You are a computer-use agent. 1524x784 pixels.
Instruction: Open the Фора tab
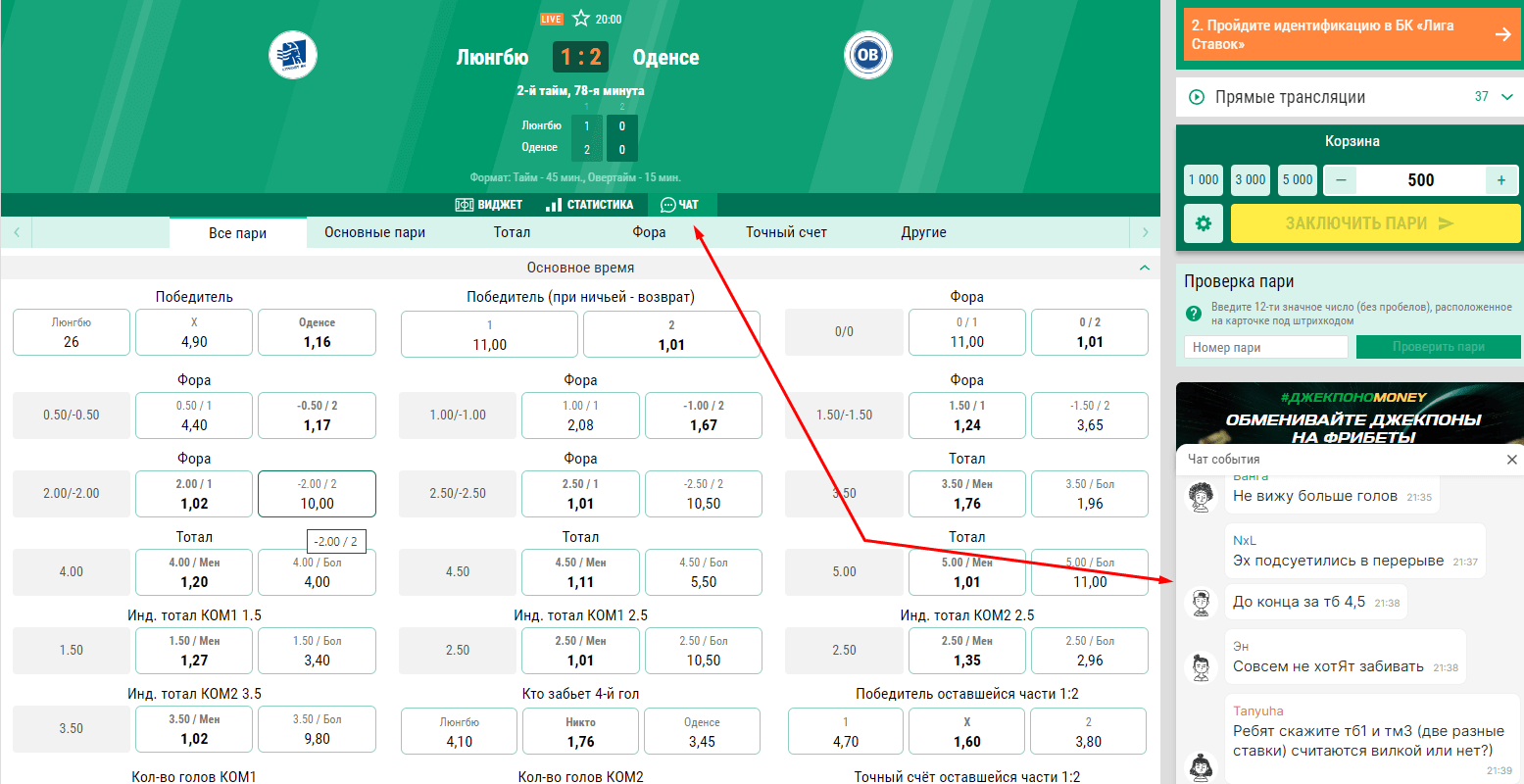649,232
